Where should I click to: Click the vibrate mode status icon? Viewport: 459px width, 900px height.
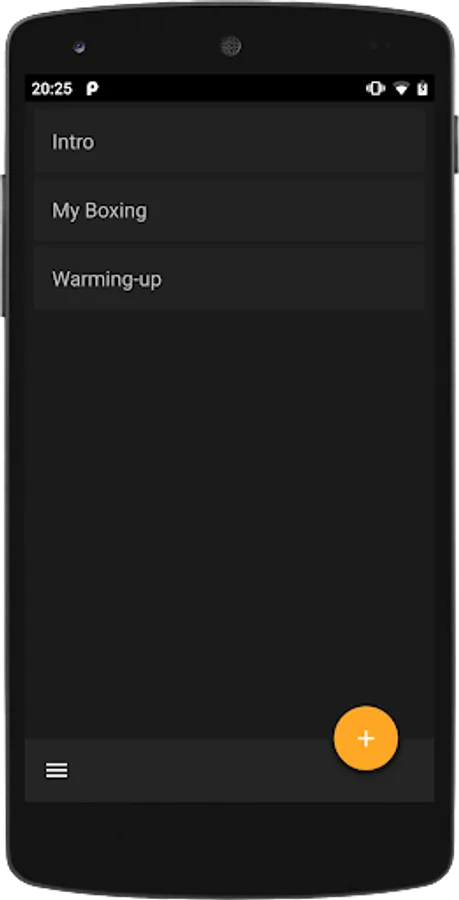375,88
